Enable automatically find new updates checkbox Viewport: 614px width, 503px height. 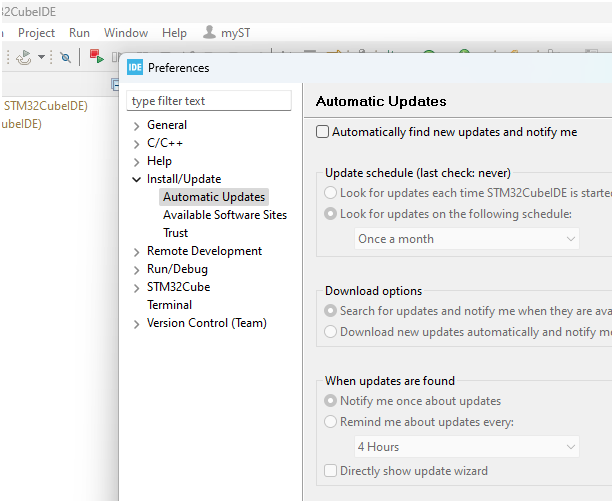[x=322, y=132]
